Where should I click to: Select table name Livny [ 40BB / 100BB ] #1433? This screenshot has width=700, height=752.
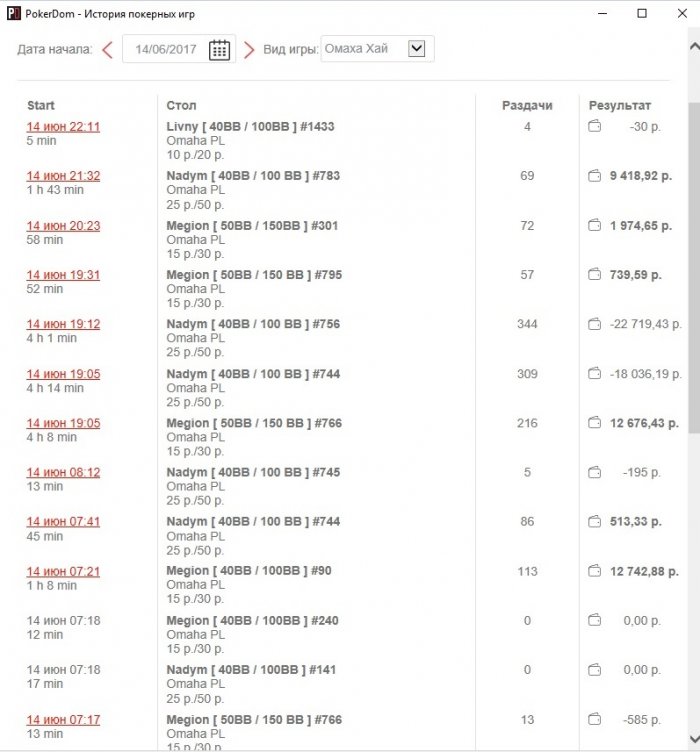(x=250, y=127)
